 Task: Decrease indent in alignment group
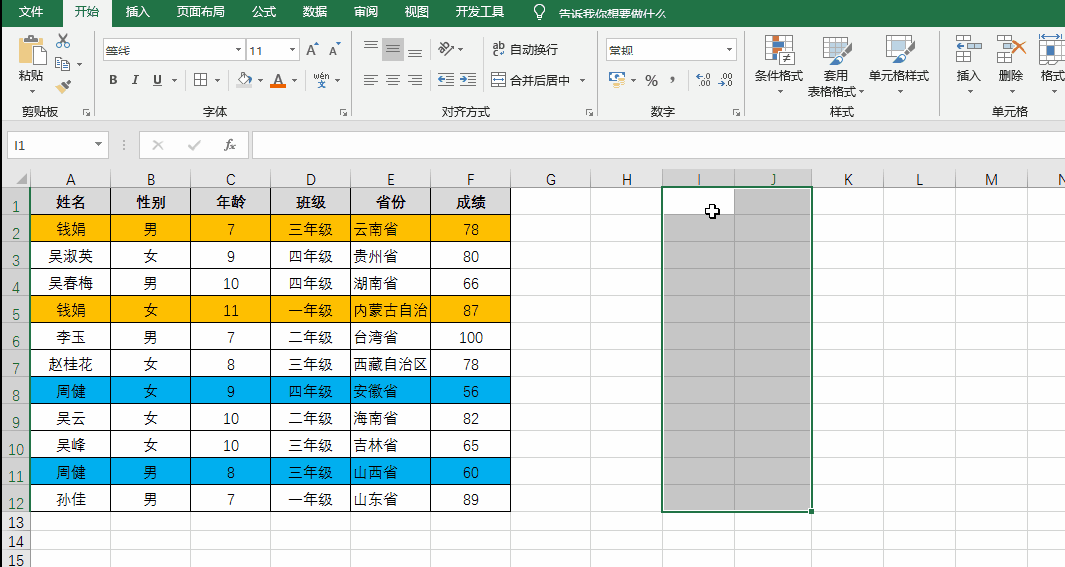446,80
